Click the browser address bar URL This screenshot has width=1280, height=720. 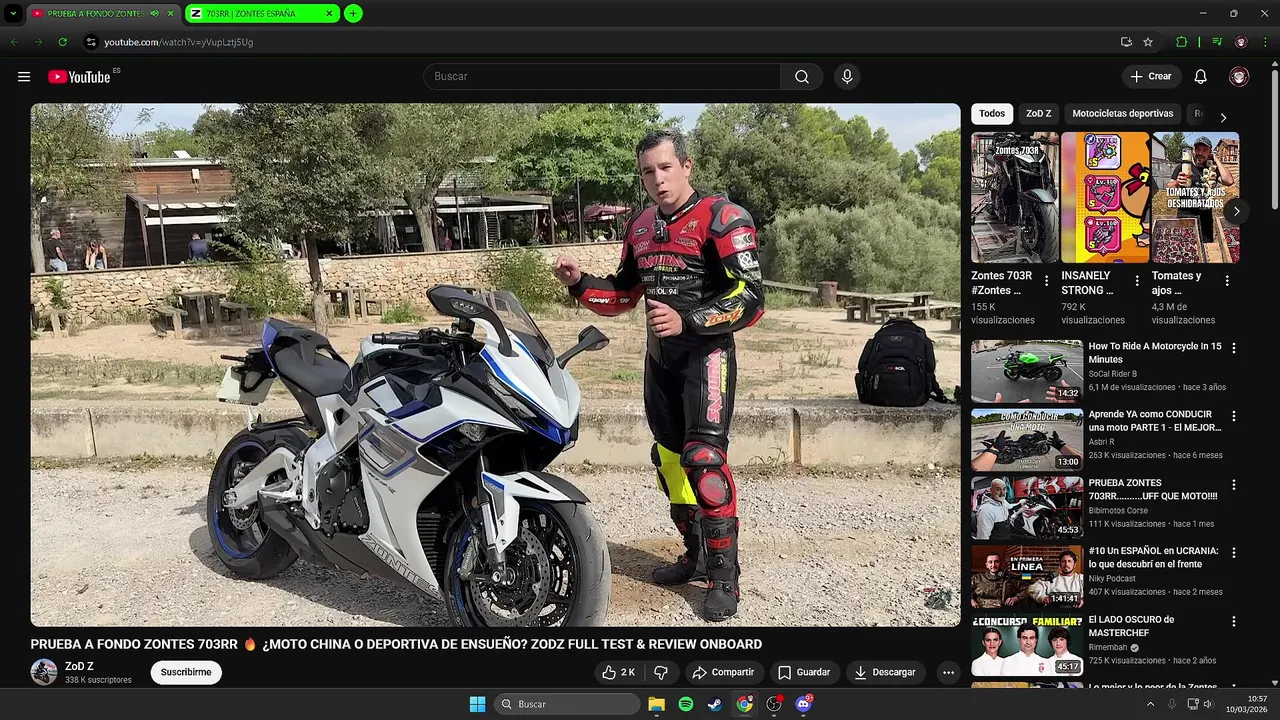(x=178, y=42)
